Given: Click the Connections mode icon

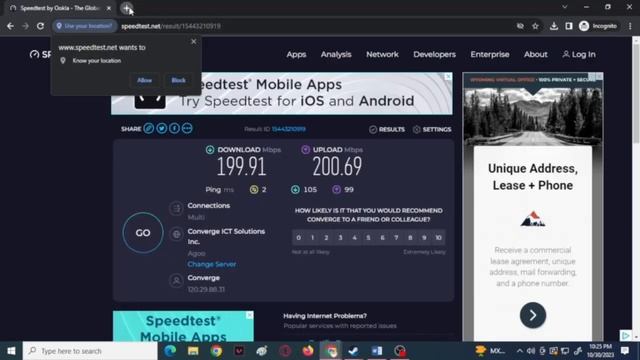Looking at the screenshot, I should tap(176, 209).
